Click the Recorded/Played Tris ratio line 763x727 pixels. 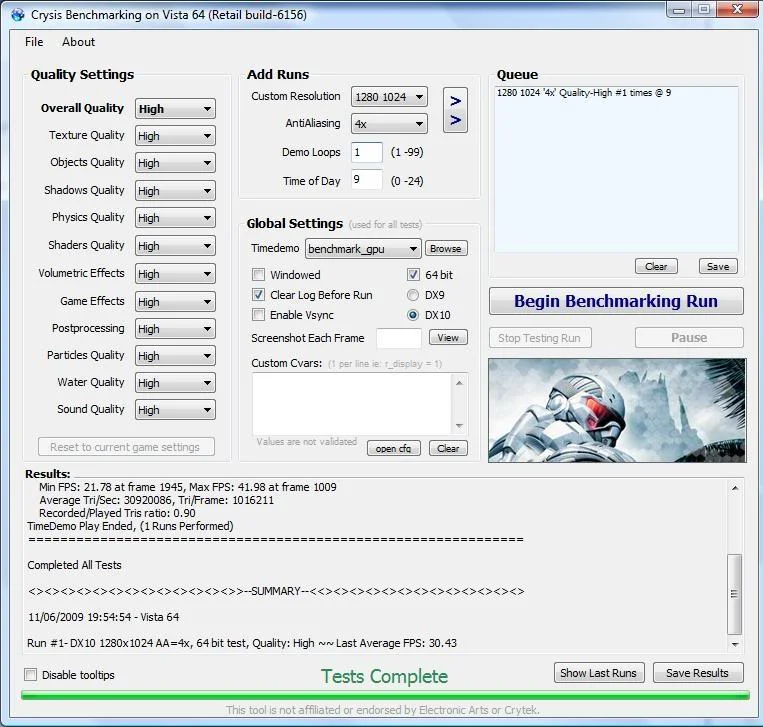click(117, 513)
